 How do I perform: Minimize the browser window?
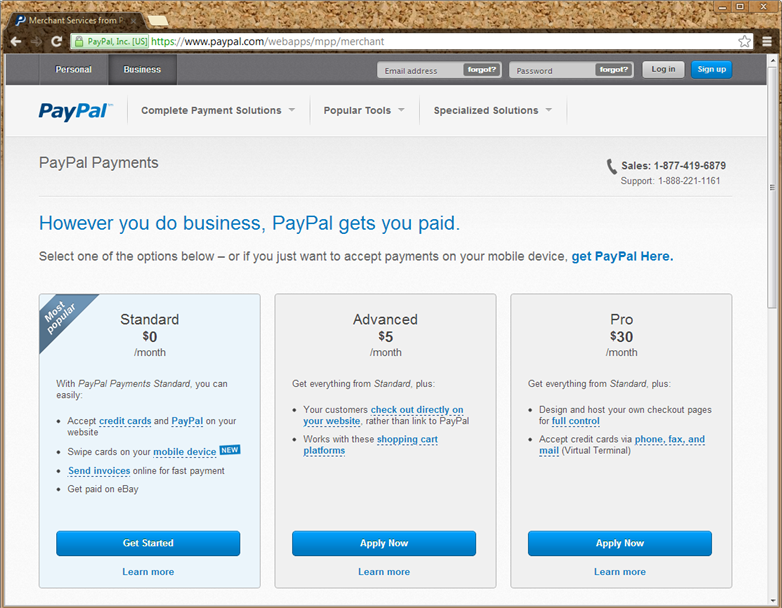coord(722,6)
